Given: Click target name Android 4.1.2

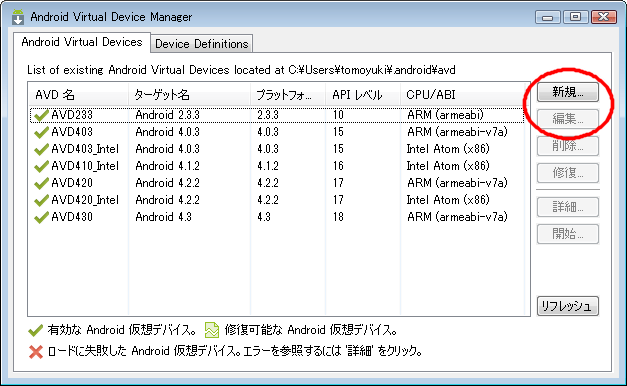Looking at the screenshot, I should (168, 166).
